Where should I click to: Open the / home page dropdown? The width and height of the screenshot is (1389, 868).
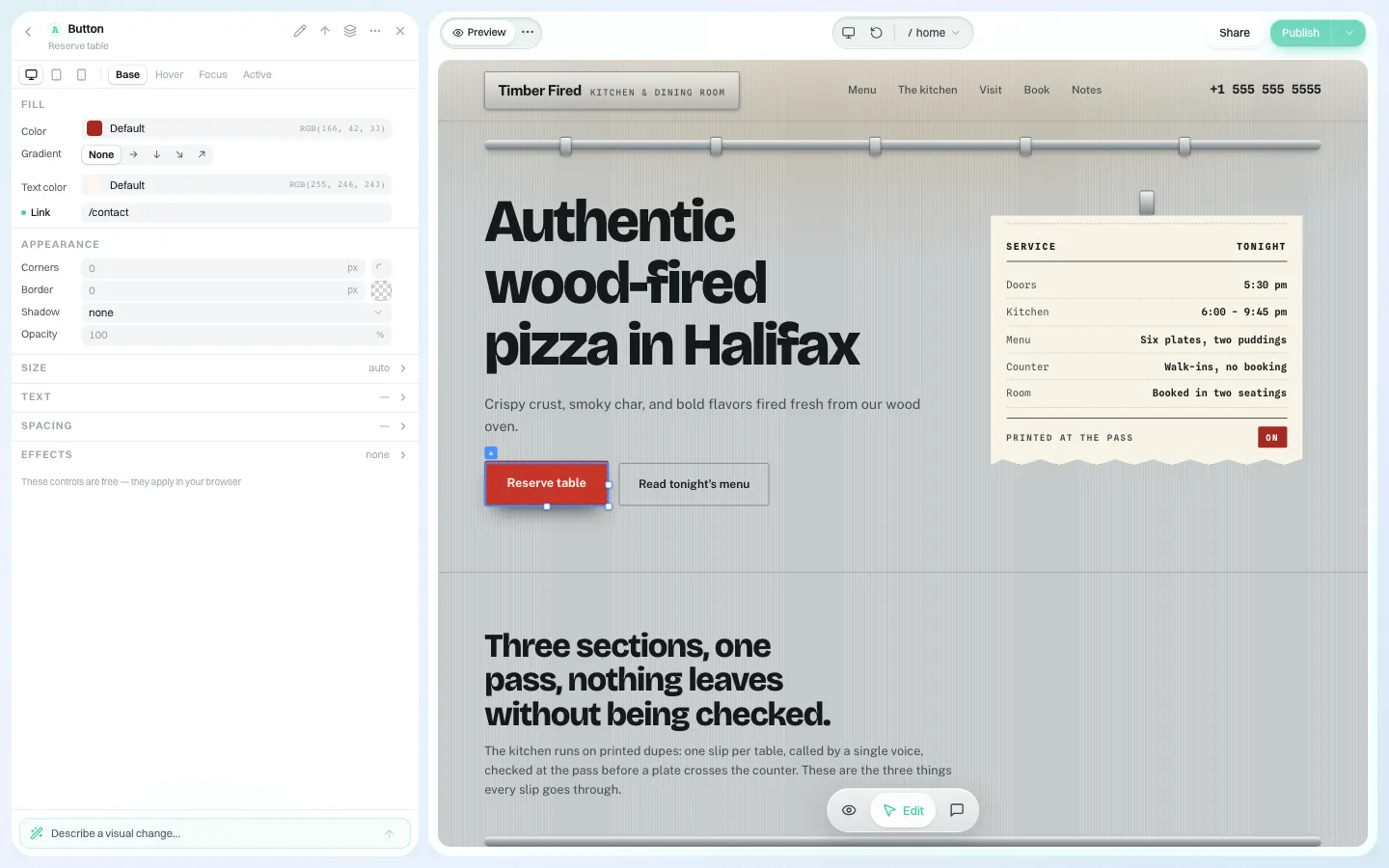coord(933,33)
